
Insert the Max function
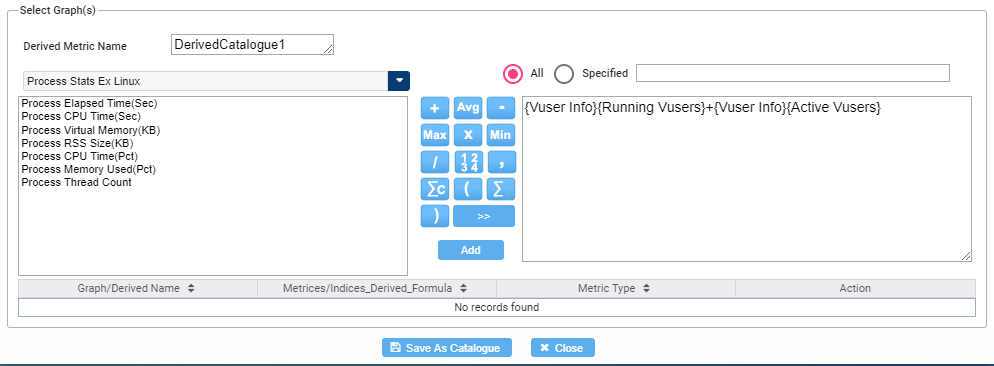[x=435, y=135]
